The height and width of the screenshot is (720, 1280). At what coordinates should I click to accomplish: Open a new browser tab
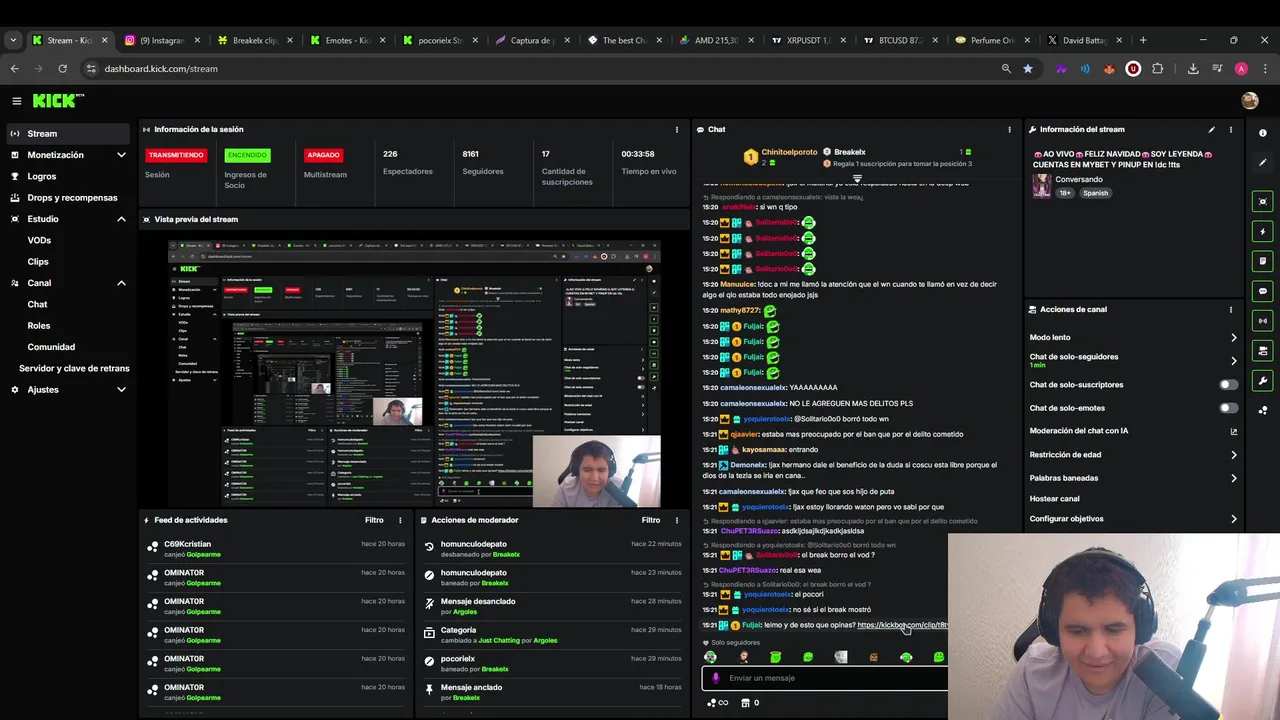point(1143,40)
